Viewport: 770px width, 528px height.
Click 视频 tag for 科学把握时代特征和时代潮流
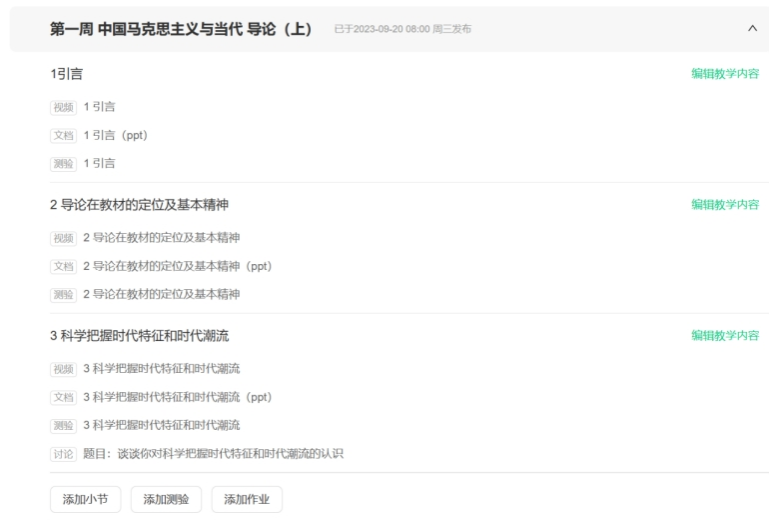click(63, 369)
